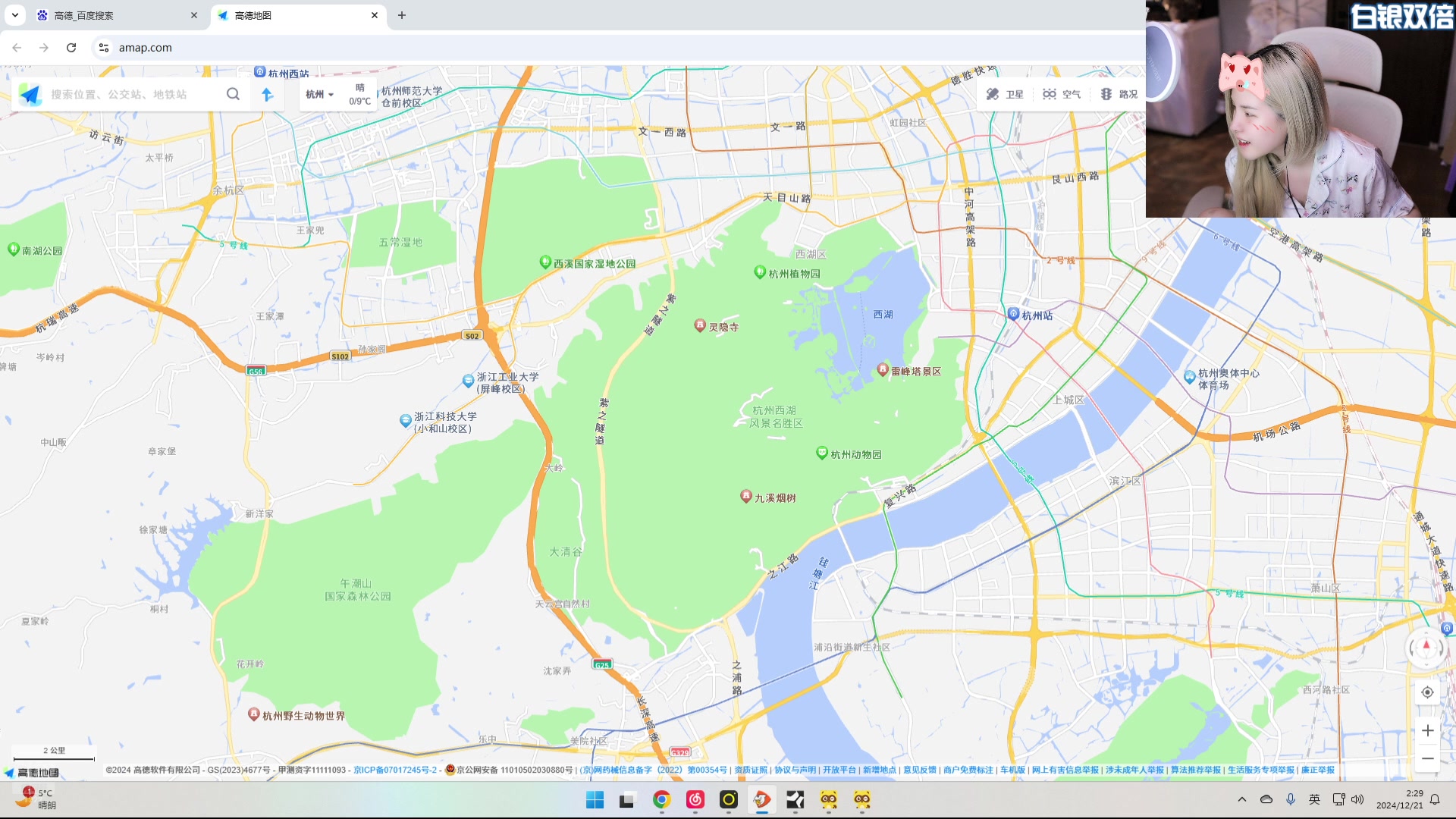Click the amap.com address bar
The height and width of the screenshot is (819, 1456).
[607, 47]
